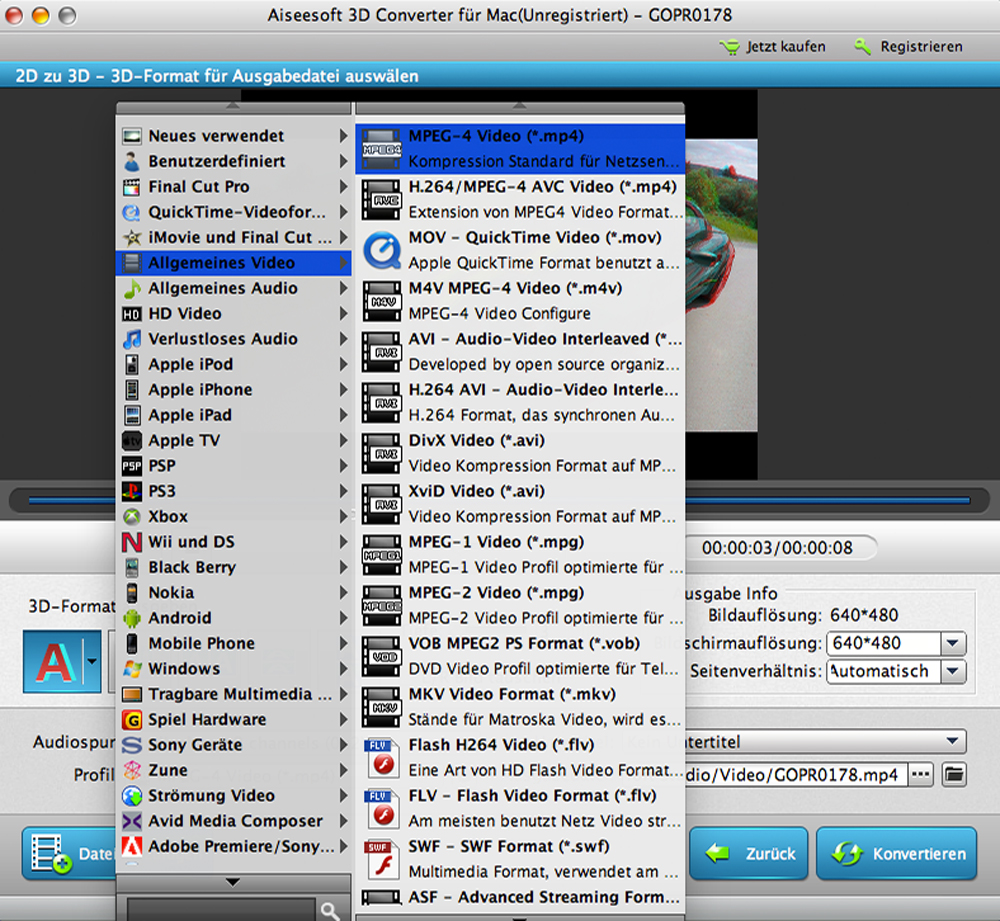Click the search magnifier icon in menu

click(x=329, y=910)
